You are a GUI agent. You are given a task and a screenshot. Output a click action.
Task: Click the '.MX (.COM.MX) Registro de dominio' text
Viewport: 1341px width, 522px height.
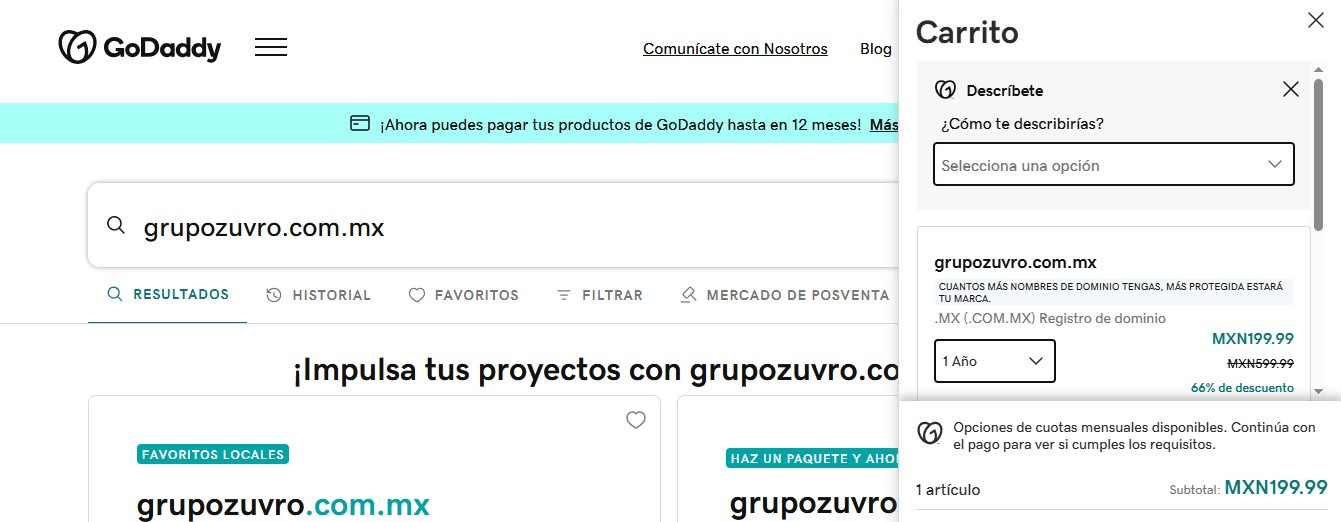click(1050, 318)
